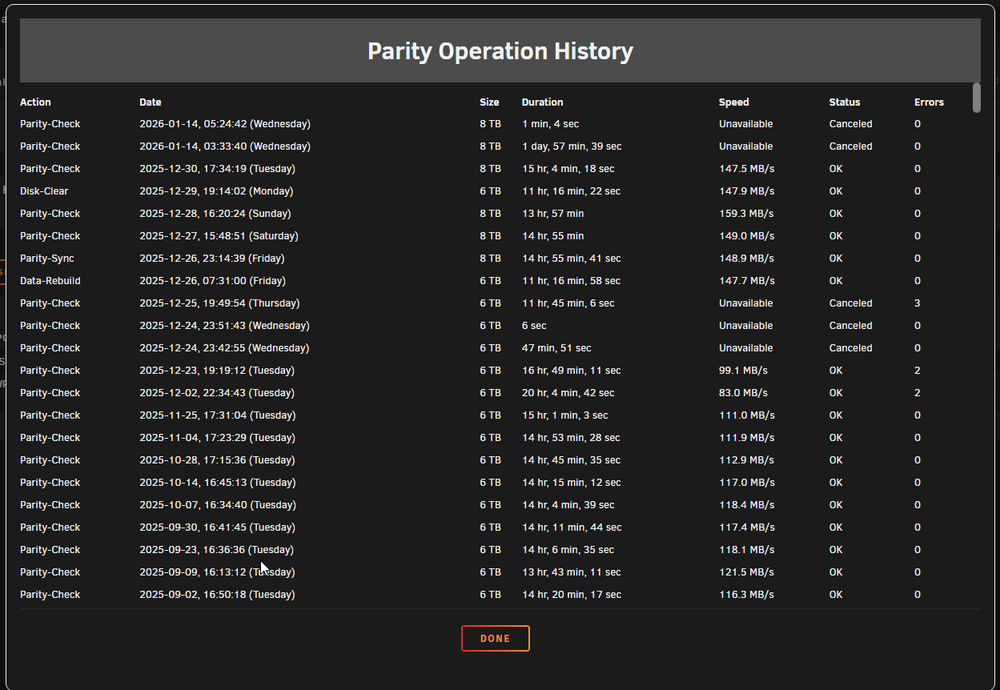Click the Size column header

tap(489, 102)
